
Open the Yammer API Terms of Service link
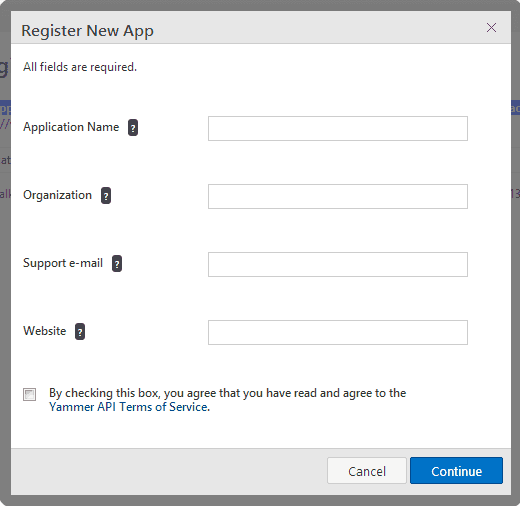click(129, 407)
